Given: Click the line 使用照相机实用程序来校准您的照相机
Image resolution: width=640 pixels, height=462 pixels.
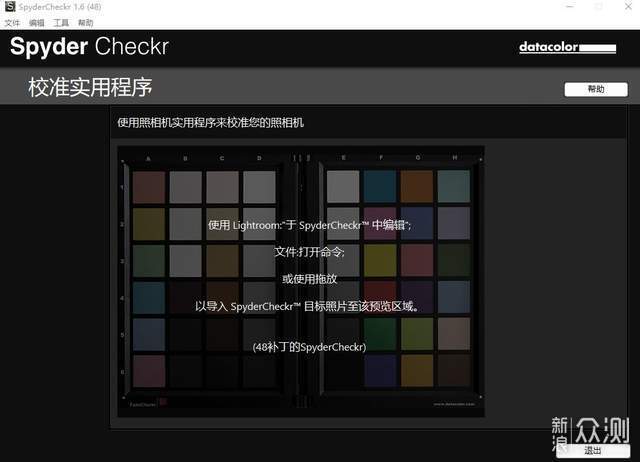Looking at the screenshot, I should point(211,122).
